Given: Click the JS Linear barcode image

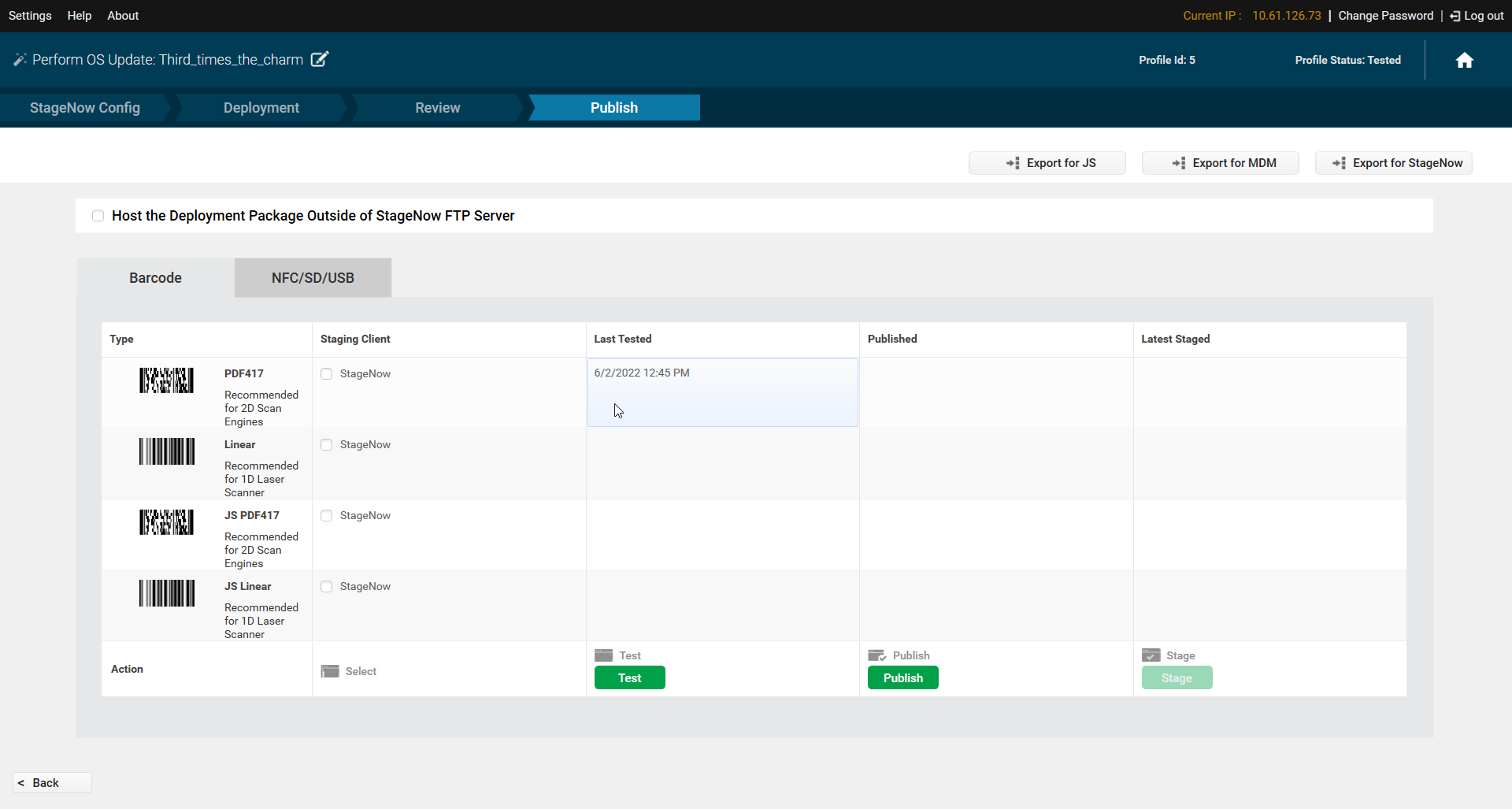Looking at the screenshot, I should pos(166,593).
